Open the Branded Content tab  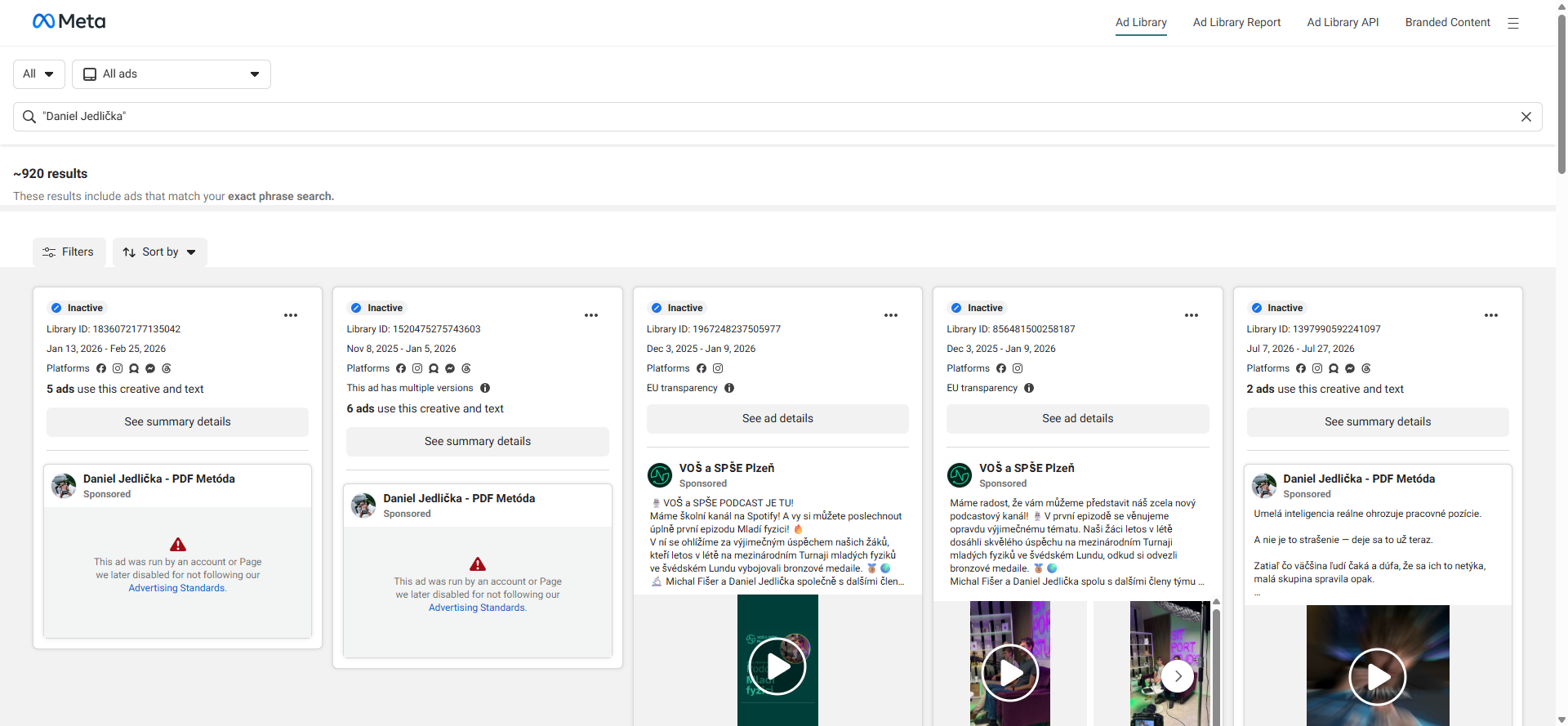pyautogui.click(x=1447, y=23)
